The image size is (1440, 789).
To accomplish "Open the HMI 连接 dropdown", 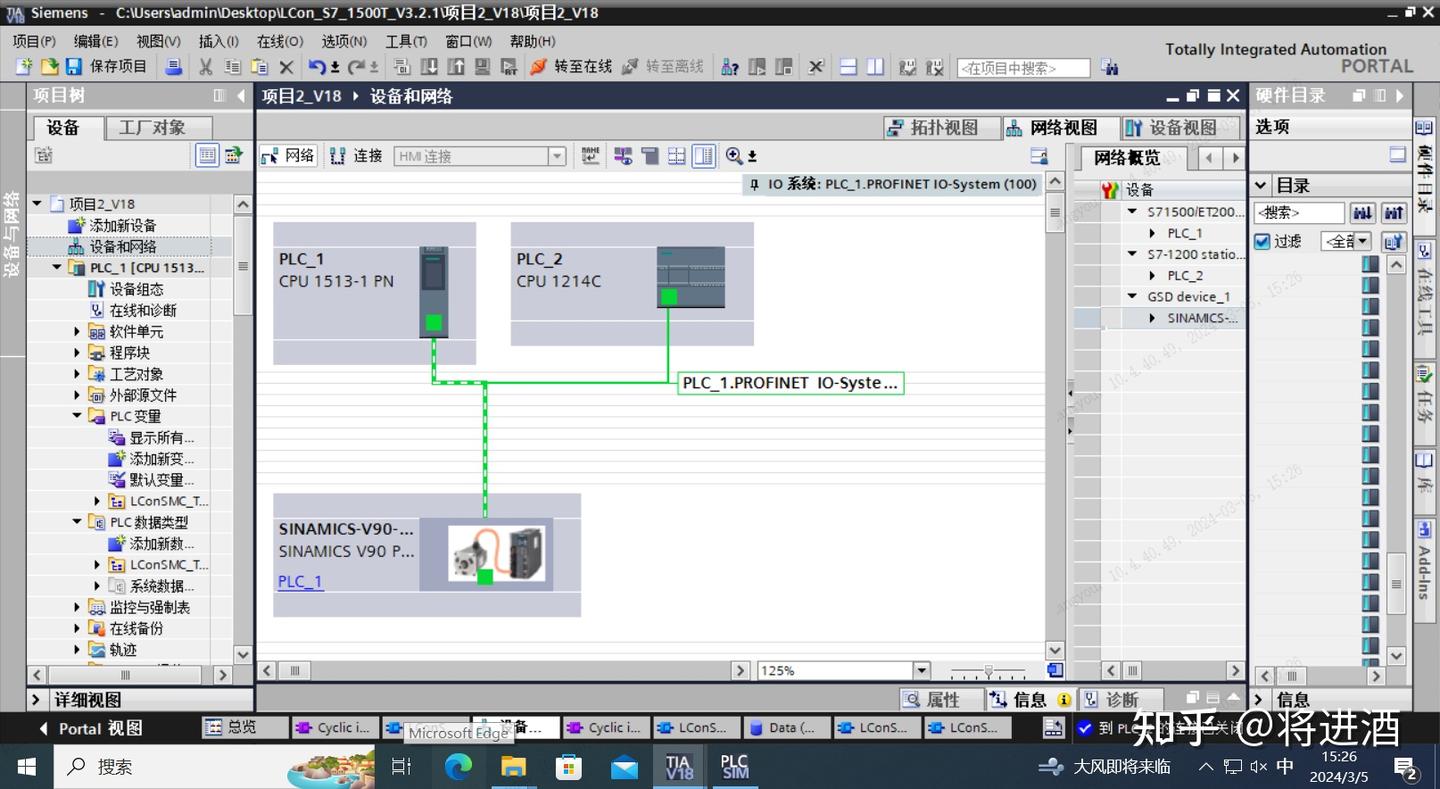I will (557, 156).
